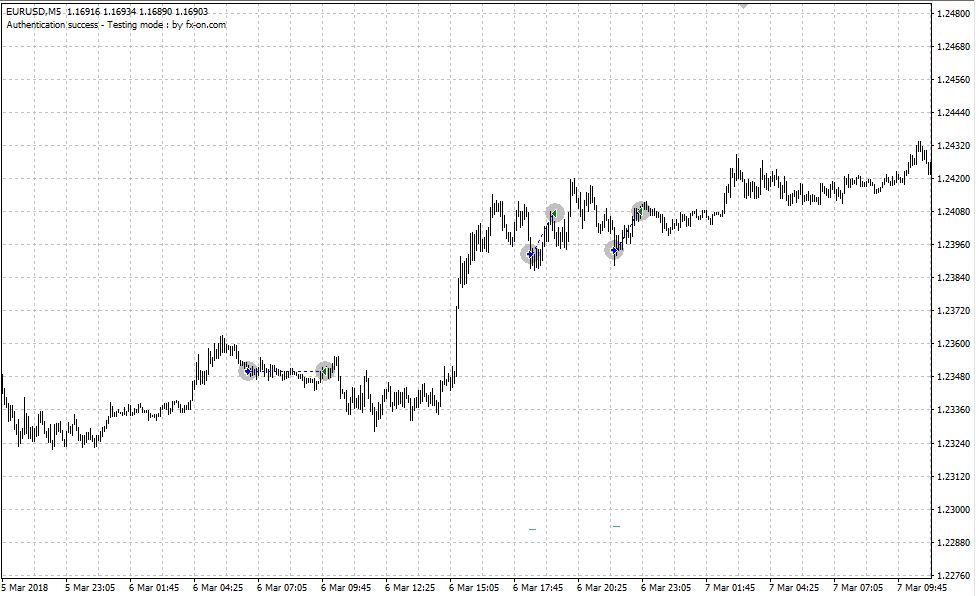Click the '6 Mar 09:45' time label
The image size is (976, 596).
pyautogui.click(x=346, y=587)
